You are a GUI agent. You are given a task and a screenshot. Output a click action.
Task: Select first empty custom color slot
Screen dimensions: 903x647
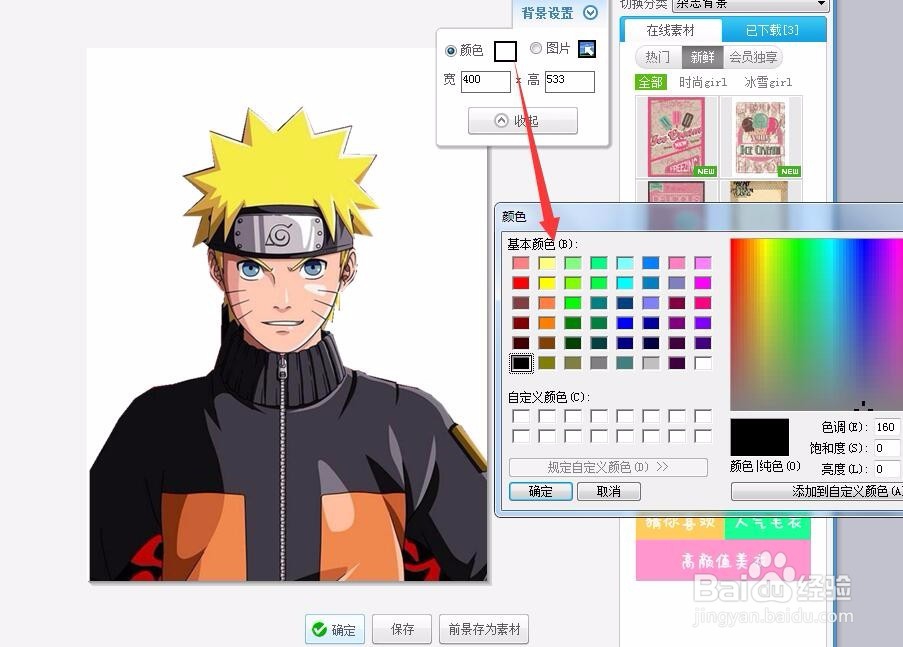coord(521,416)
